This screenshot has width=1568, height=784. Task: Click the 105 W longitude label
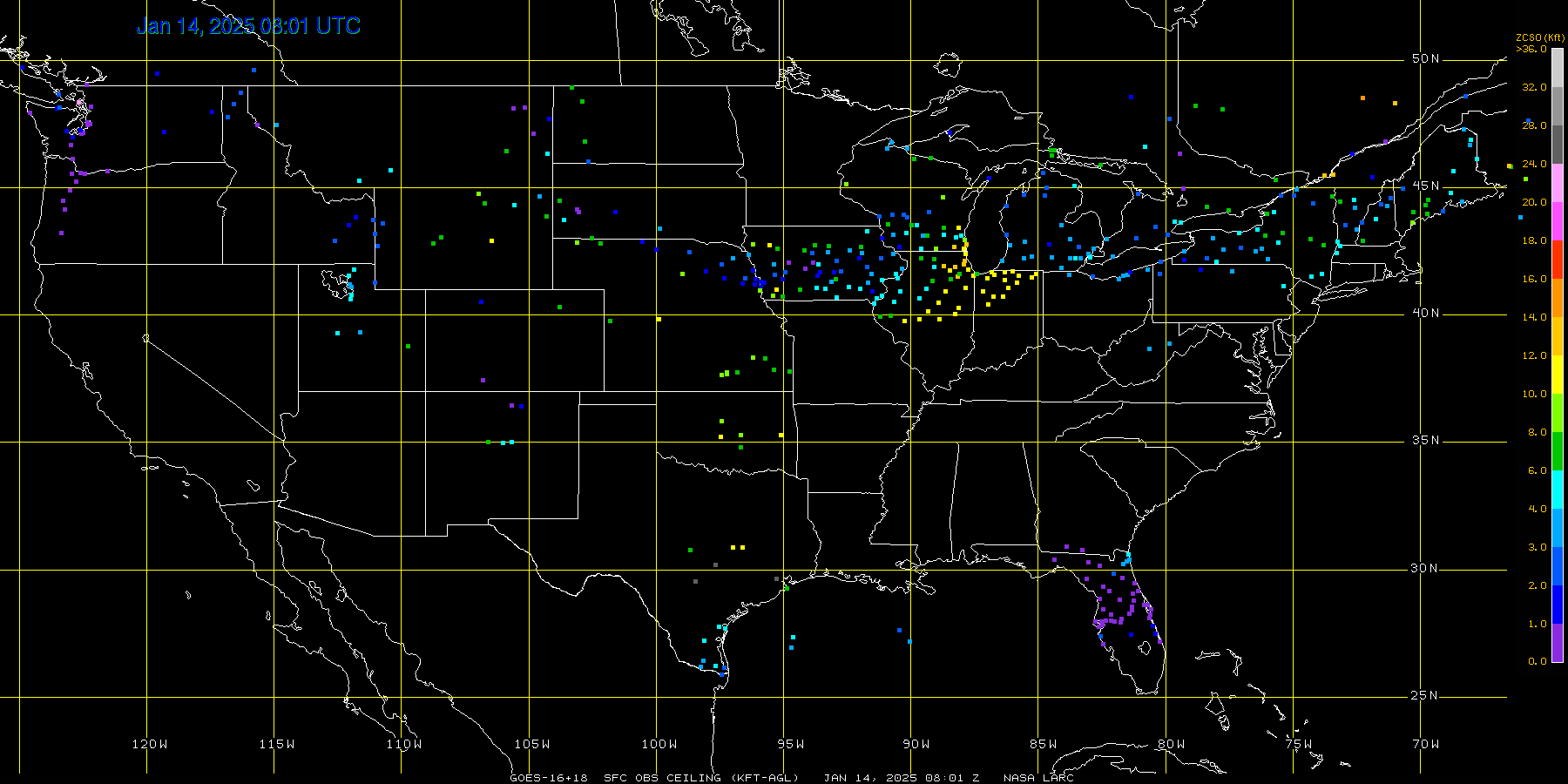point(532,744)
